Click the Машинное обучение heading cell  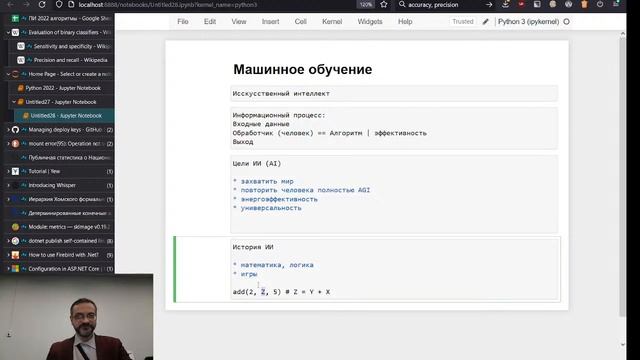point(302,69)
